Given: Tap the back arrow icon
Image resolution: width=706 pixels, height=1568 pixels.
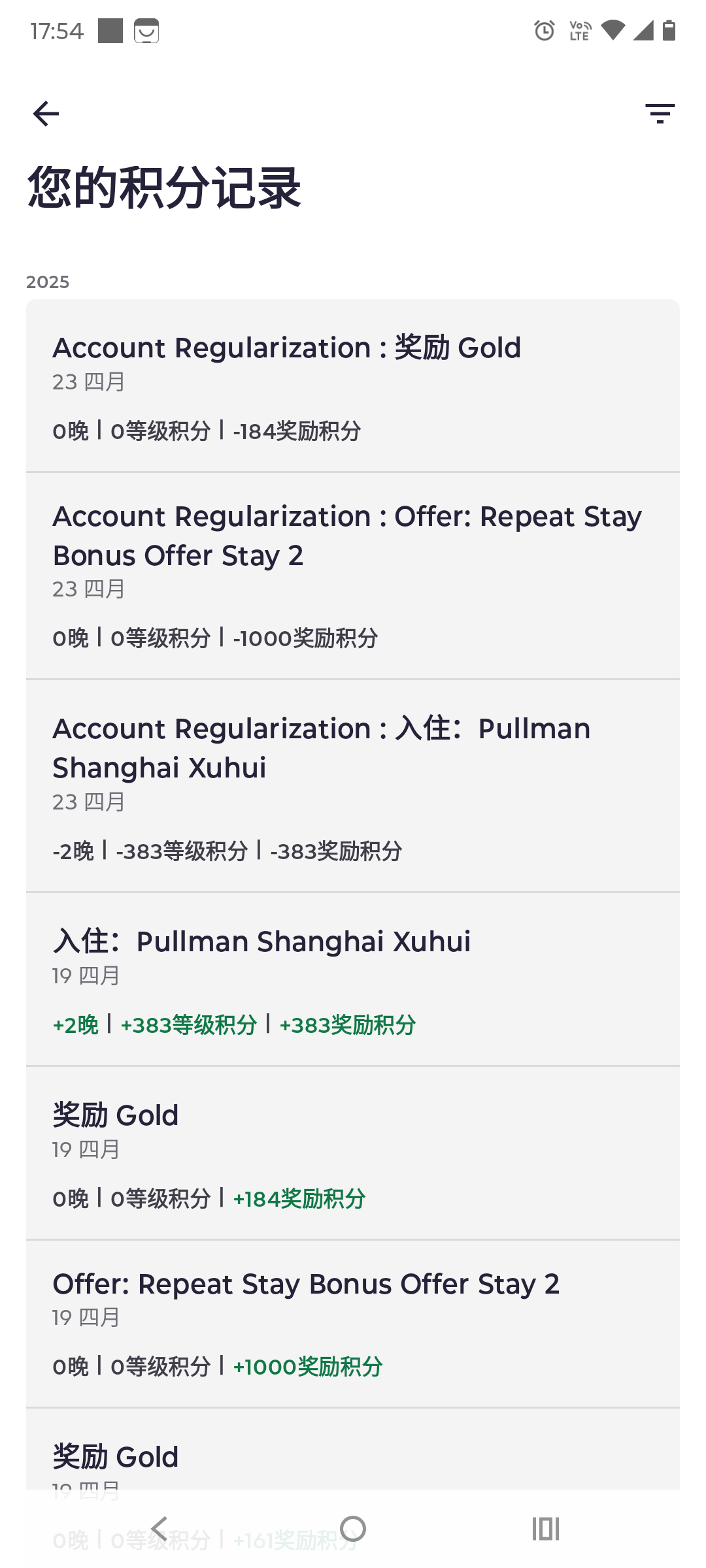Looking at the screenshot, I should [46, 114].
